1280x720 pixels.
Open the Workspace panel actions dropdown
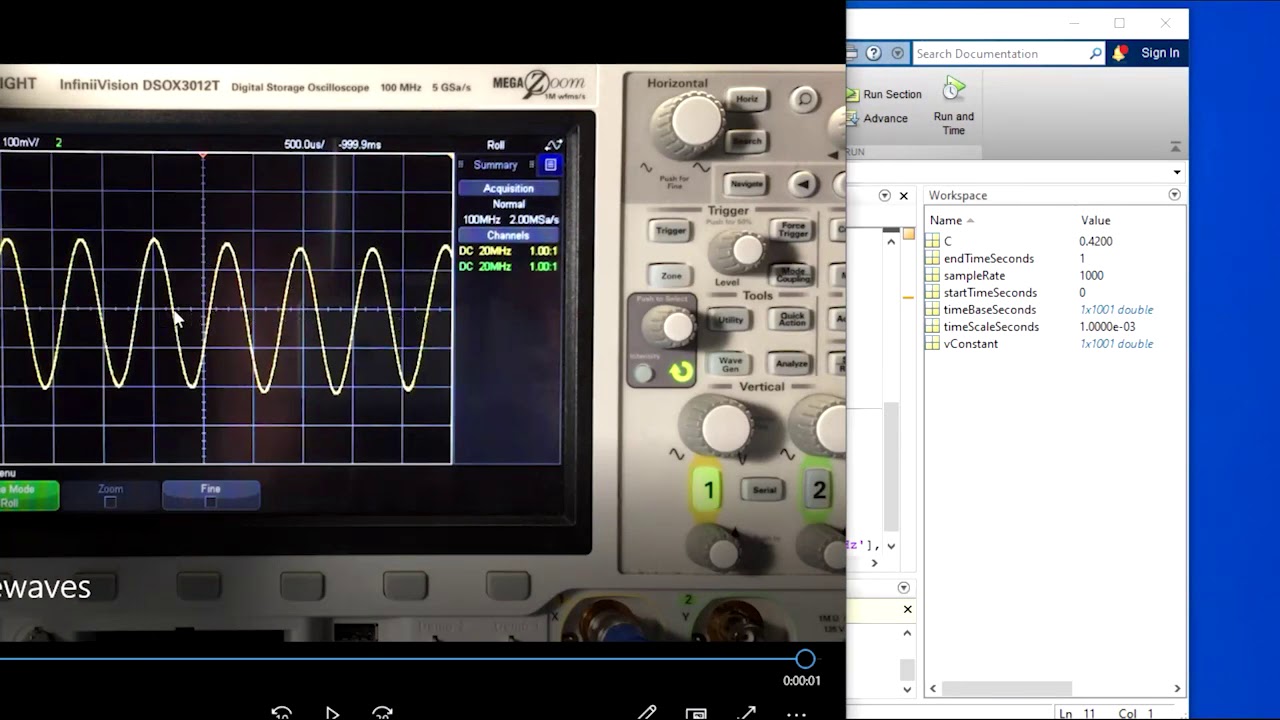pyautogui.click(x=1175, y=195)
